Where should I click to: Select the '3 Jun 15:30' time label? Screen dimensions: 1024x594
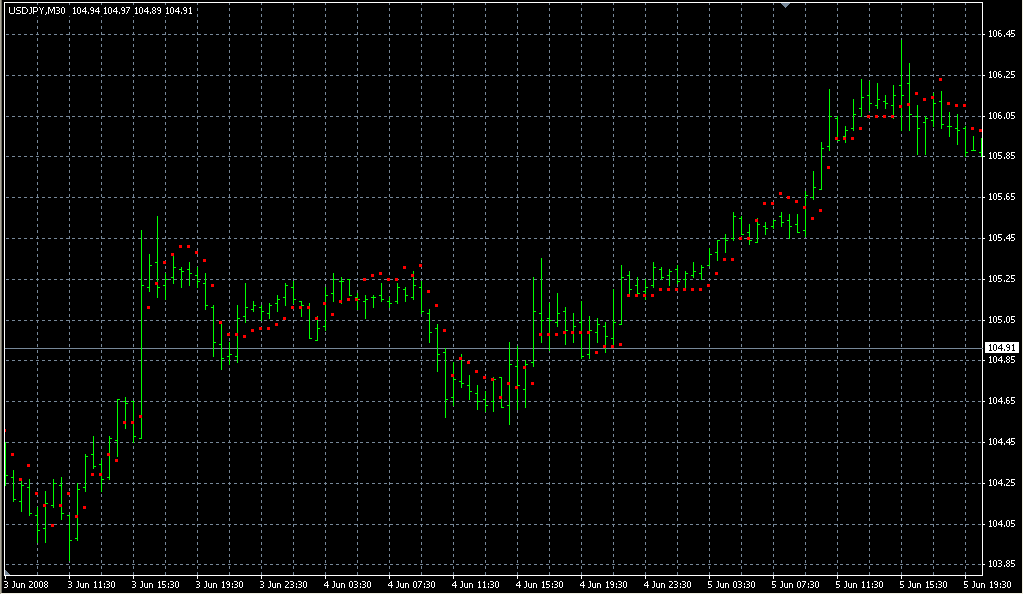[157, 584]
